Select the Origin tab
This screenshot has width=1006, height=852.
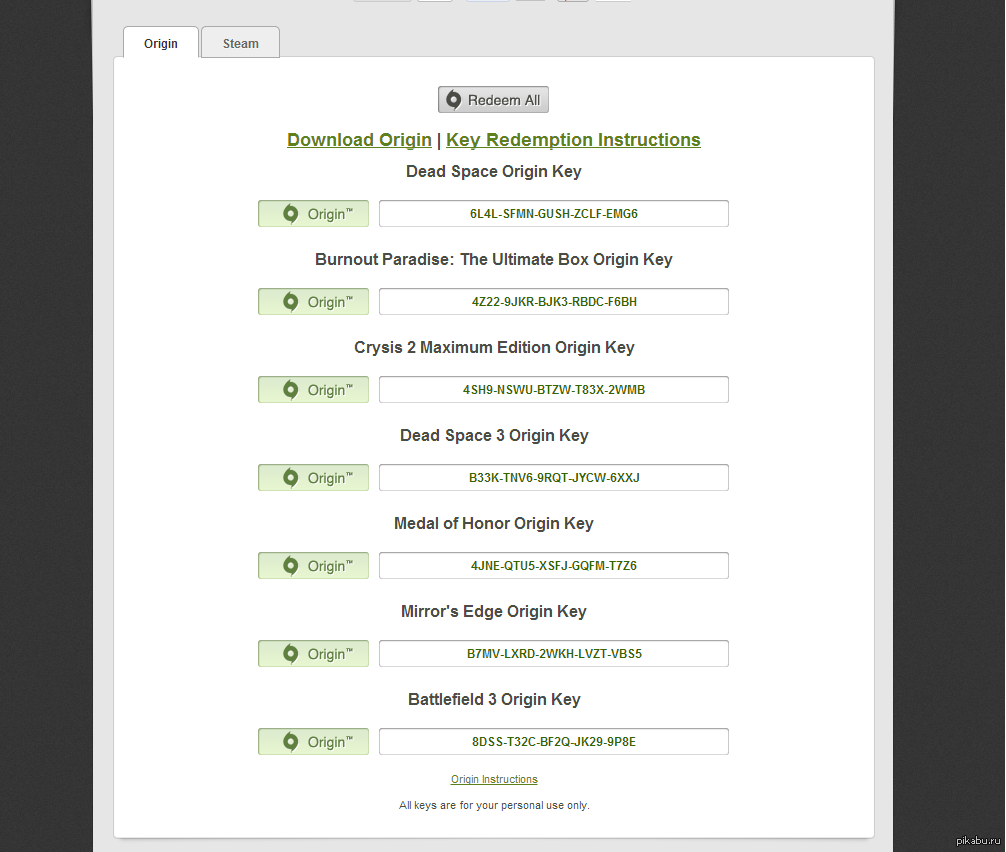(160, 43)
